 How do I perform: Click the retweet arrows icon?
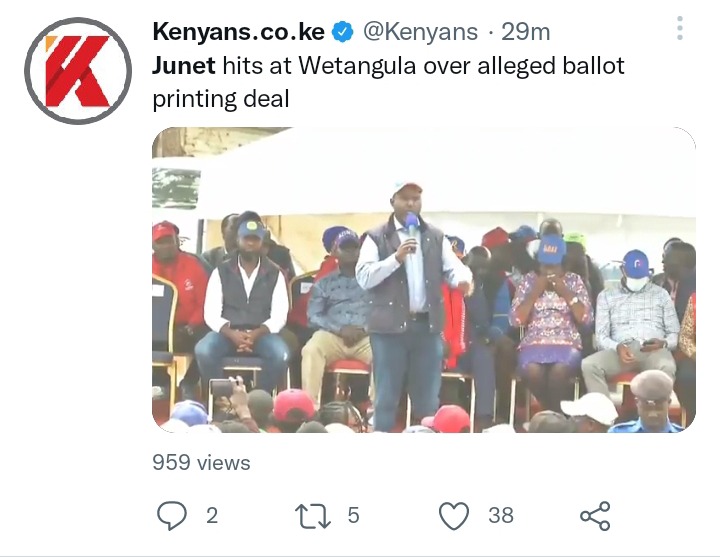(x=313, y=516)
